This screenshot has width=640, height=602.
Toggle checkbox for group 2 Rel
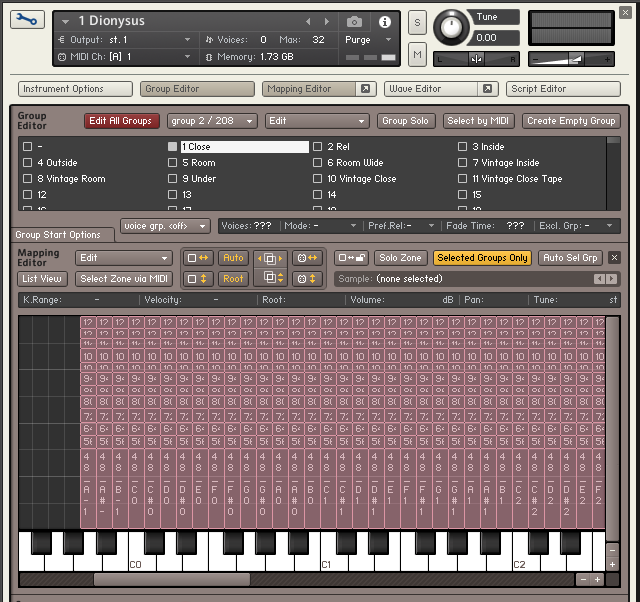click(x=317, y=147)
